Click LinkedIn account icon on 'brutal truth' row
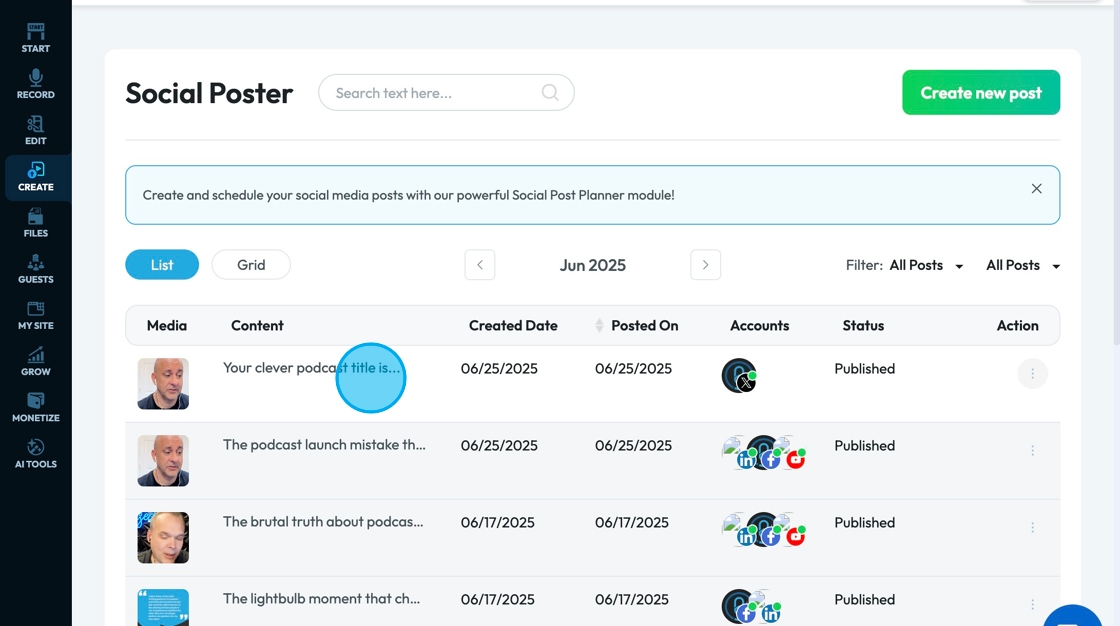The height and width of the screenshot is (626, 1120). (x=746, y=537)
